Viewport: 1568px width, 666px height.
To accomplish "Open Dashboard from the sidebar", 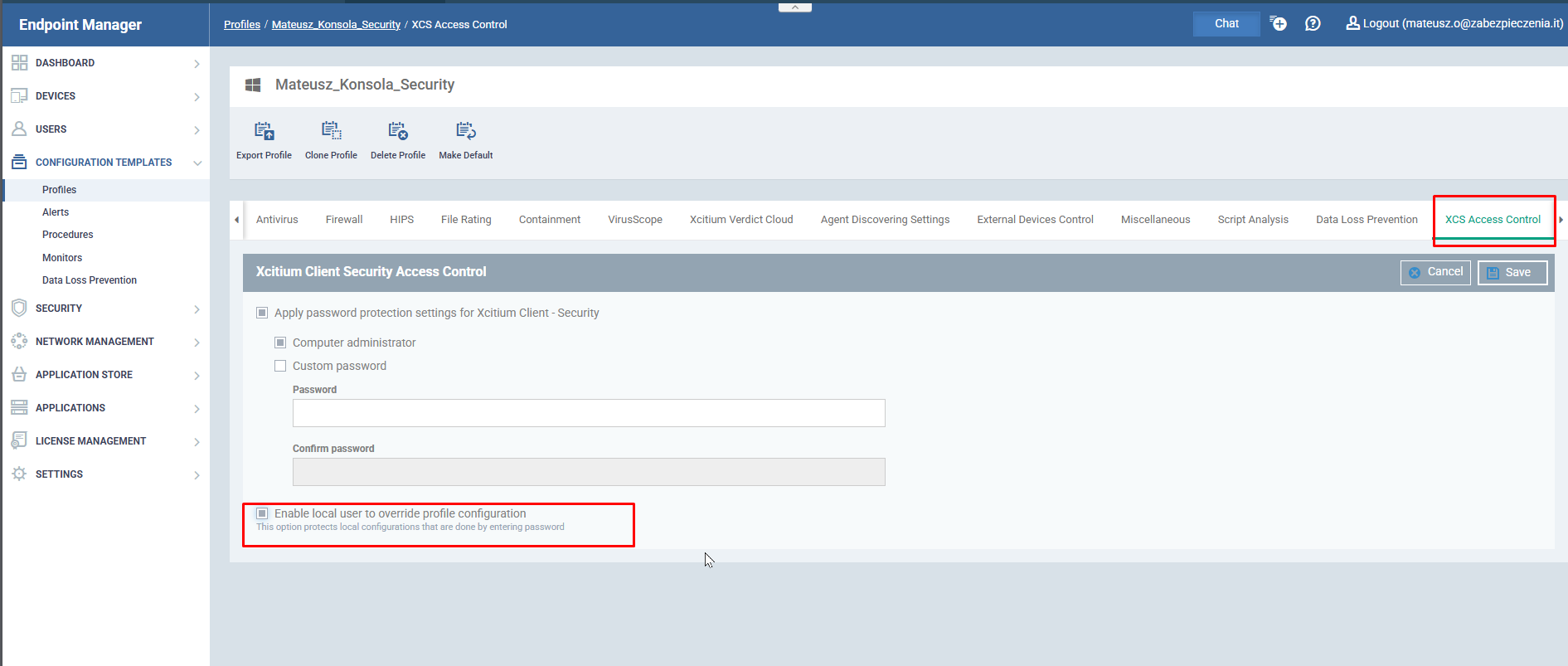I will pos(65,63).
